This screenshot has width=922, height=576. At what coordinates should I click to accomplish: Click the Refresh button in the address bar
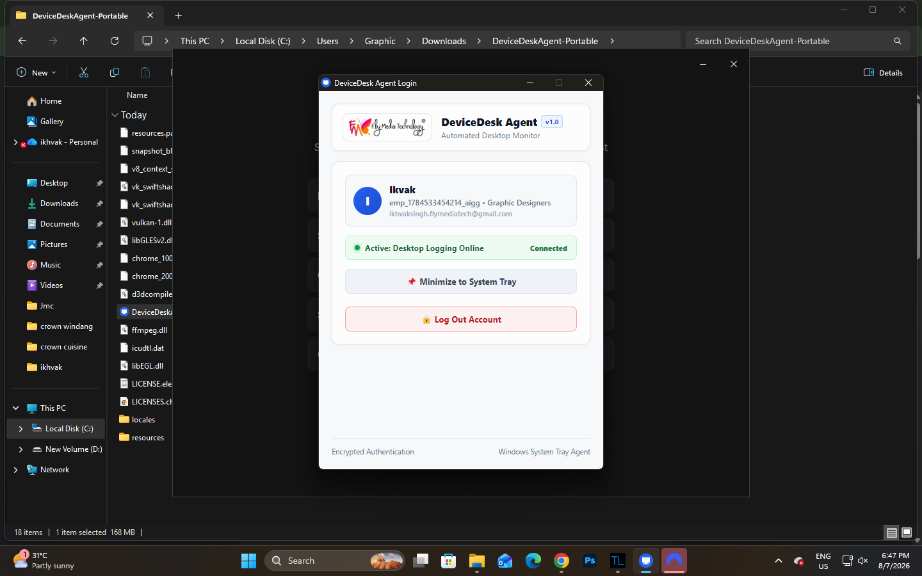click(x=115, y=41)
